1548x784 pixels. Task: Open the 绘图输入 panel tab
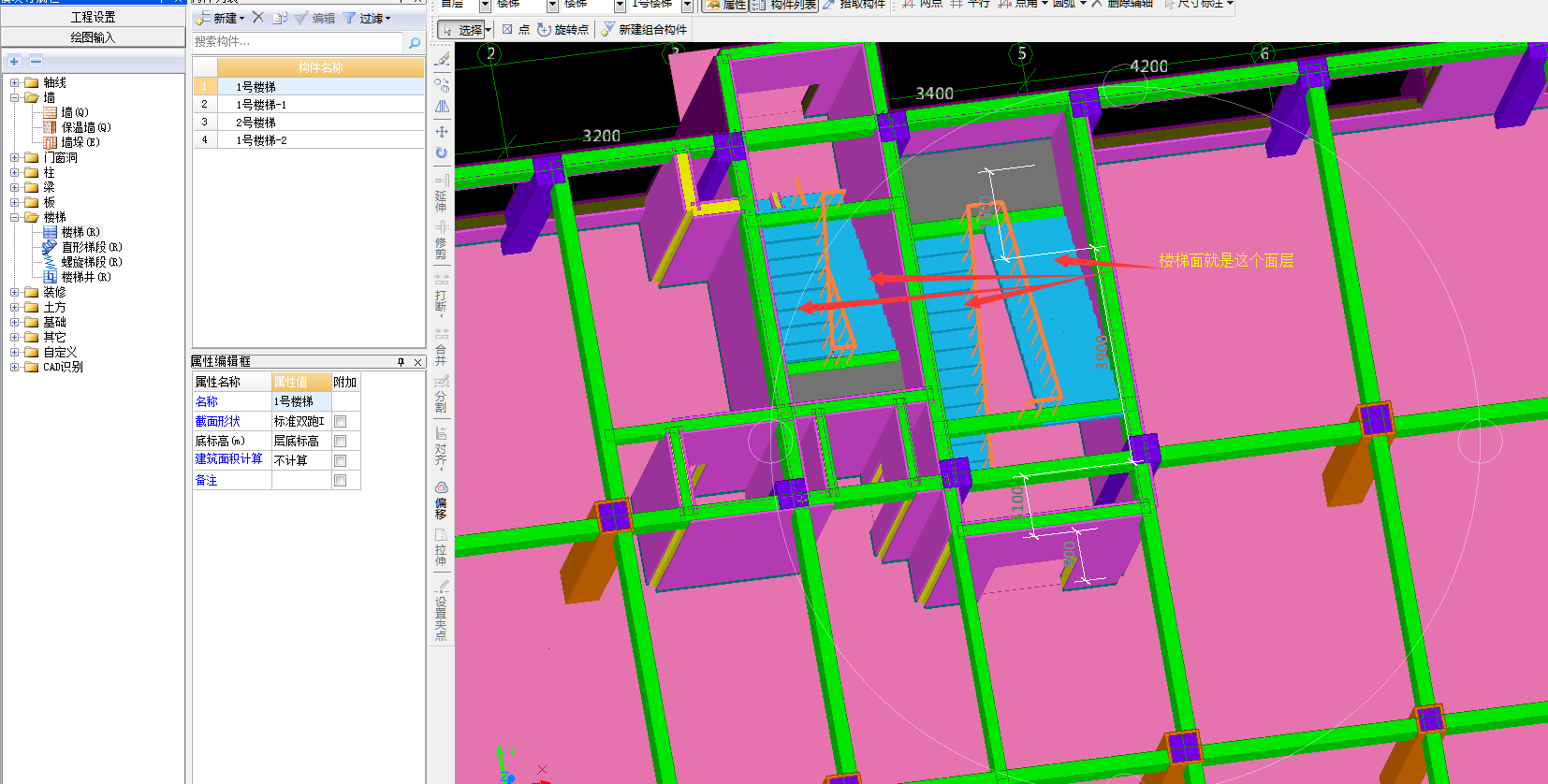[x=93, y=37]
